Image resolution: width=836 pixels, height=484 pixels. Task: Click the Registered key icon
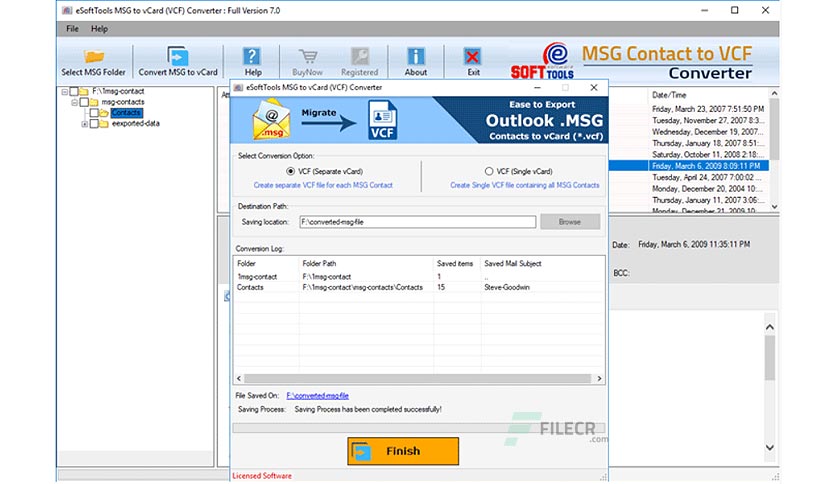click(360, 56)
